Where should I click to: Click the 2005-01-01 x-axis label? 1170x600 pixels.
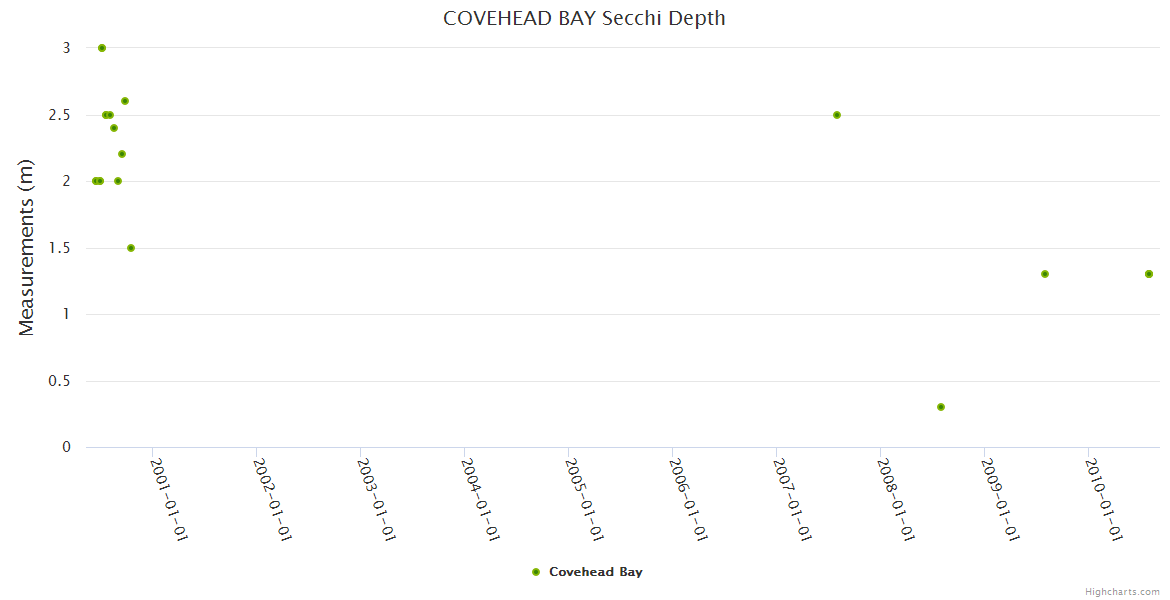click(x=584, y=499)
